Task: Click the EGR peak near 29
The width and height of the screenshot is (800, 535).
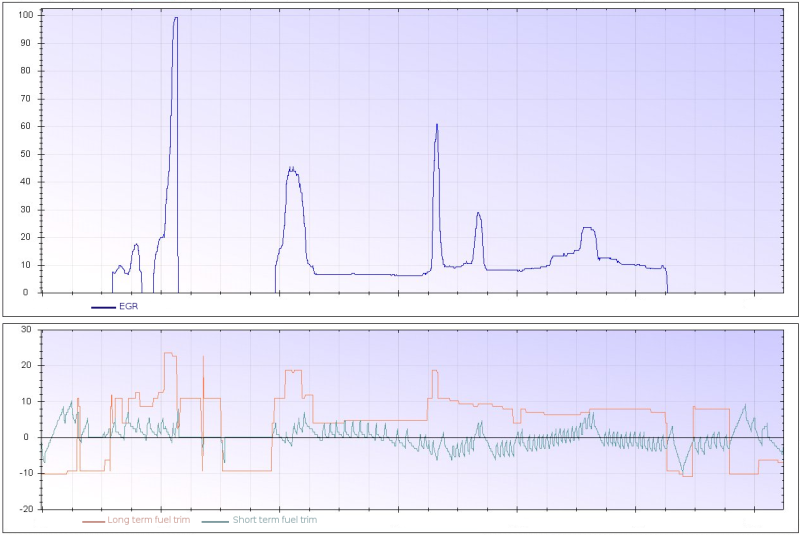Action: click(478, 214)
